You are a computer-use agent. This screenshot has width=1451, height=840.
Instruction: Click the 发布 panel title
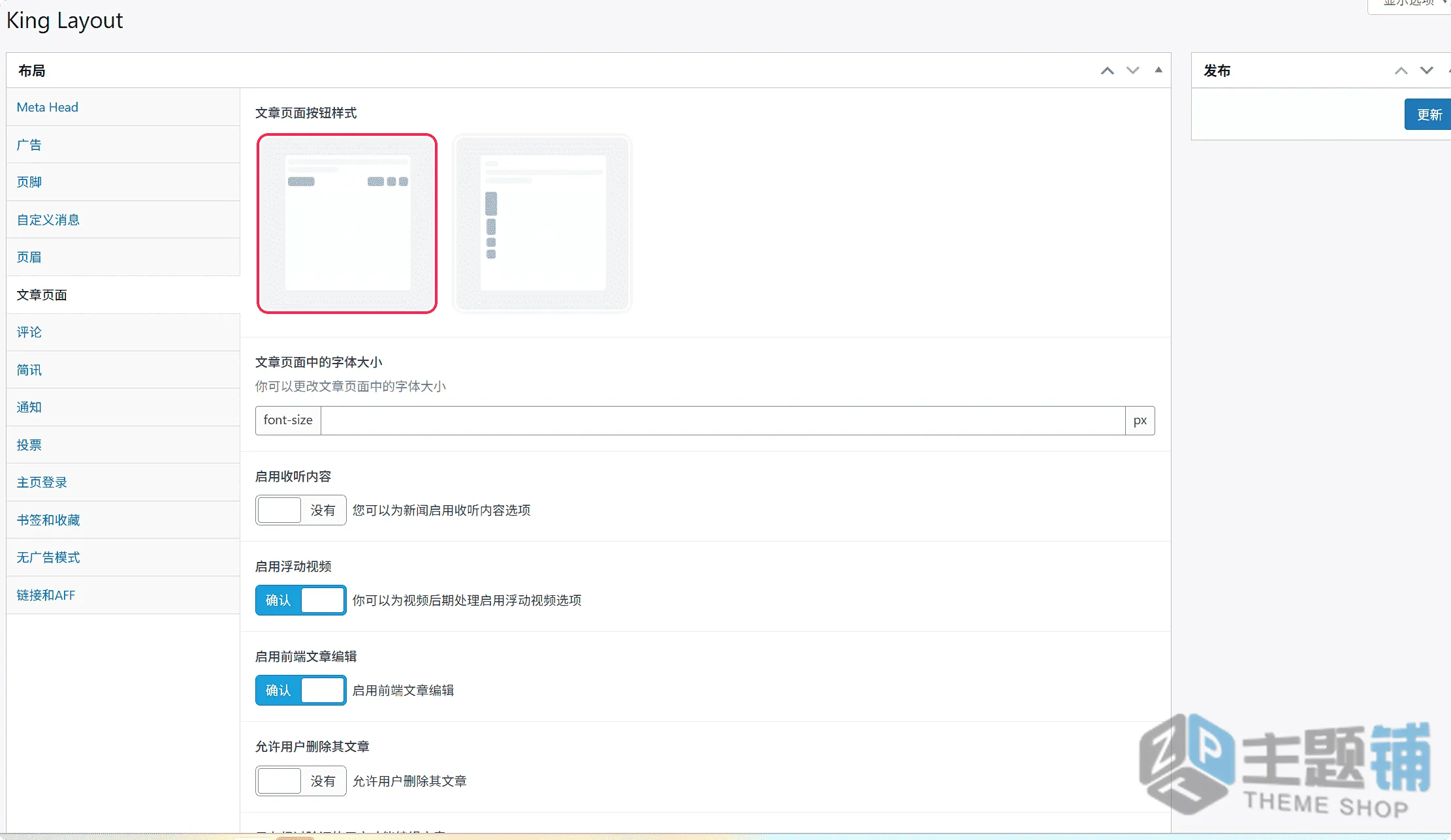click(x=1217, y=70)
